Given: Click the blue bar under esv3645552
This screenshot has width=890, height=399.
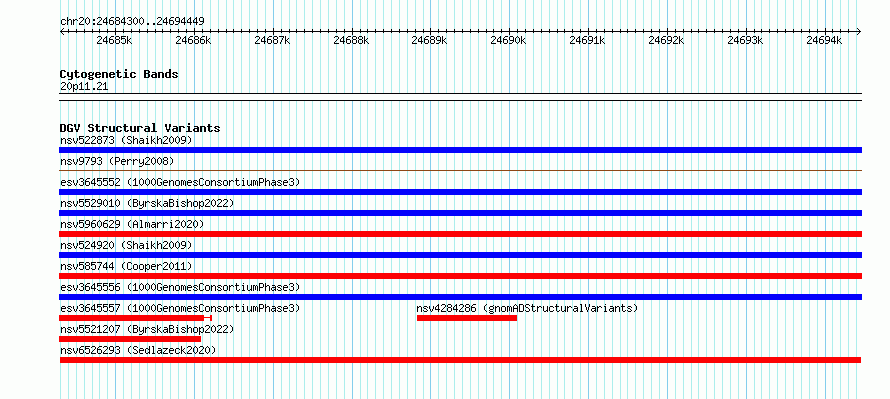Looking at the screenshot, I should [460, 192].
